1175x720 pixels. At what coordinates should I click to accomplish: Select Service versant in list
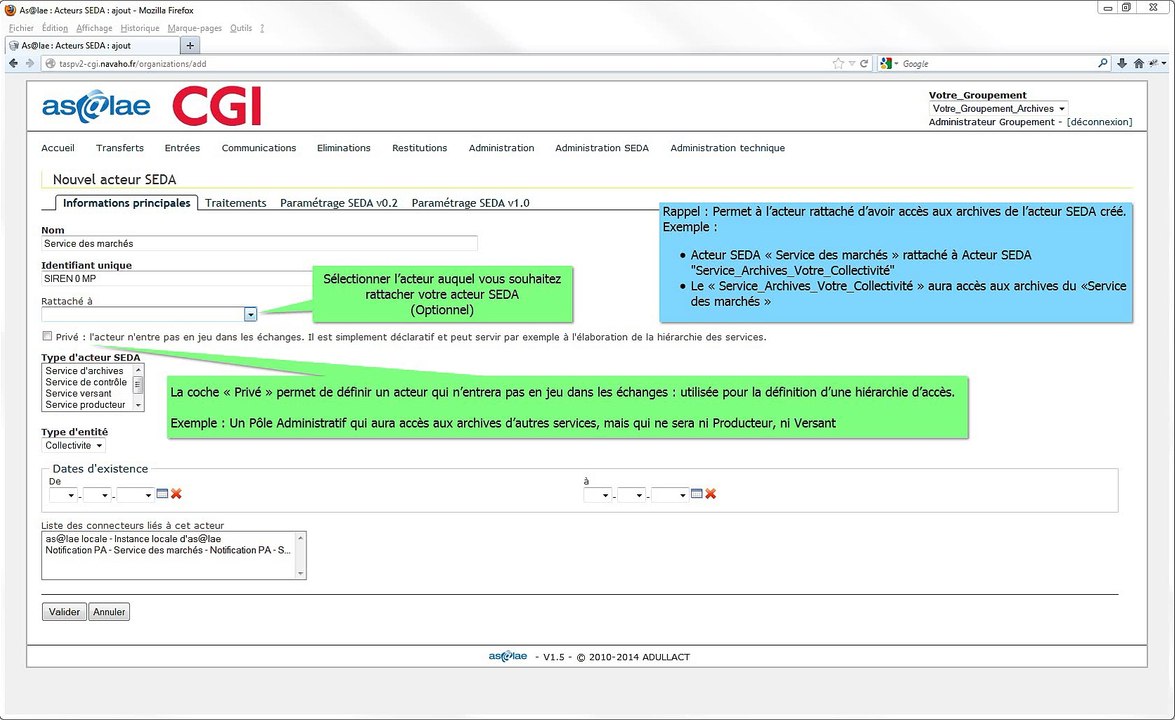pyautogui.click(x=78, y=393)
